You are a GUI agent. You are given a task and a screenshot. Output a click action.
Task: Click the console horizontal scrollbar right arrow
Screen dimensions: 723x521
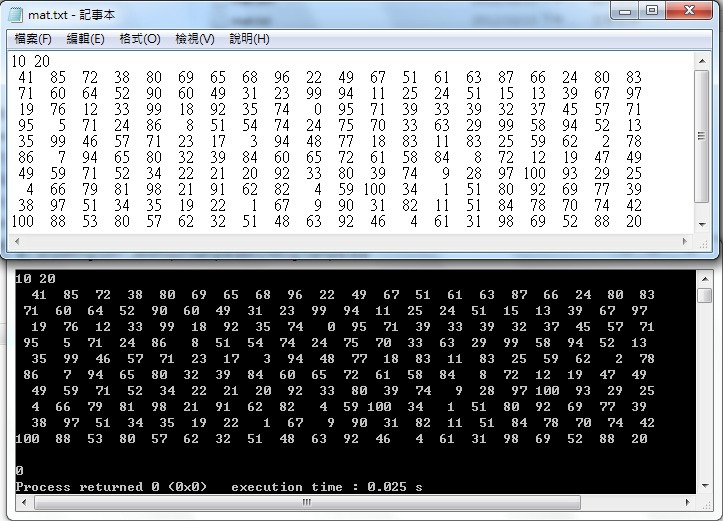(687, 503)
